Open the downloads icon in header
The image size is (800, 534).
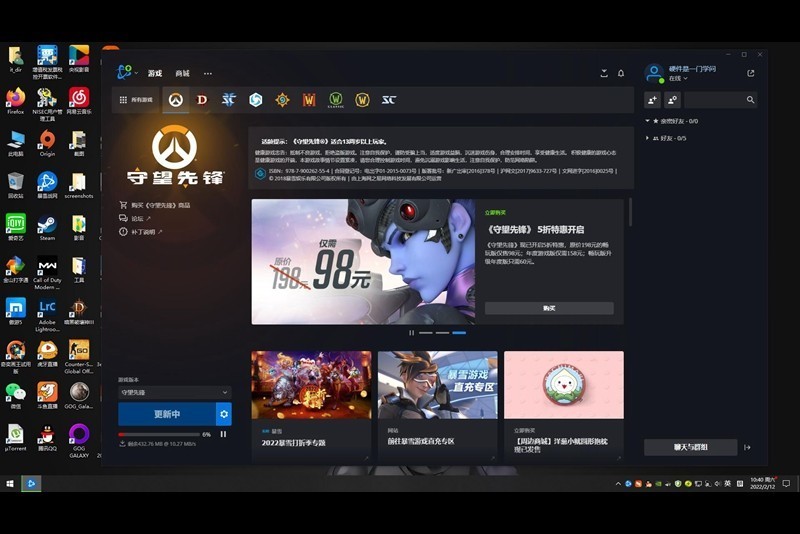[x=604, y=73]
